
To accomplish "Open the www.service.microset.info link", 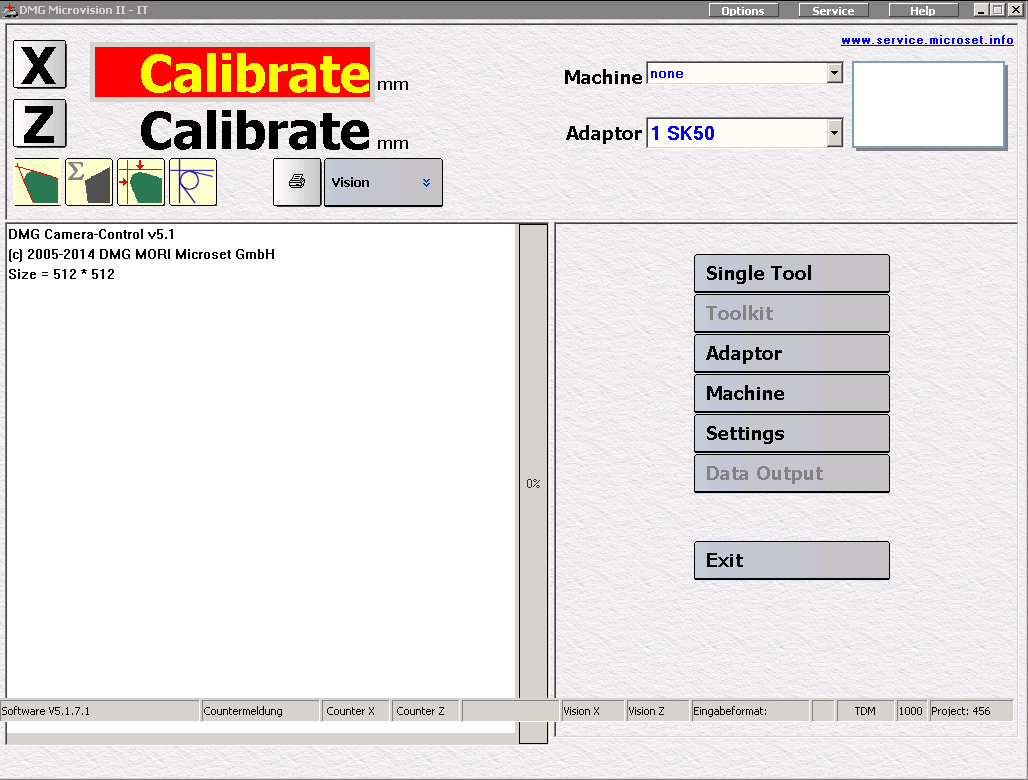I will pos(926,40).
